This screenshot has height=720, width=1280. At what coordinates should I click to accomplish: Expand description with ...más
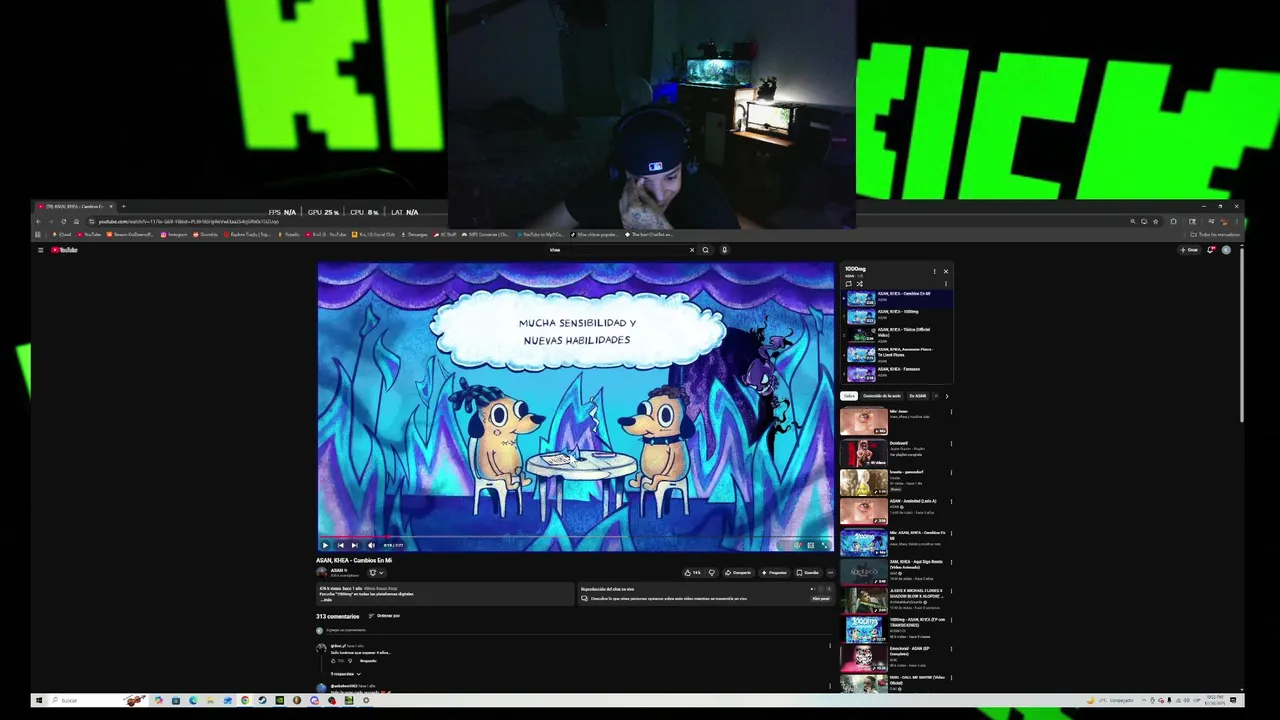(326, 600)
